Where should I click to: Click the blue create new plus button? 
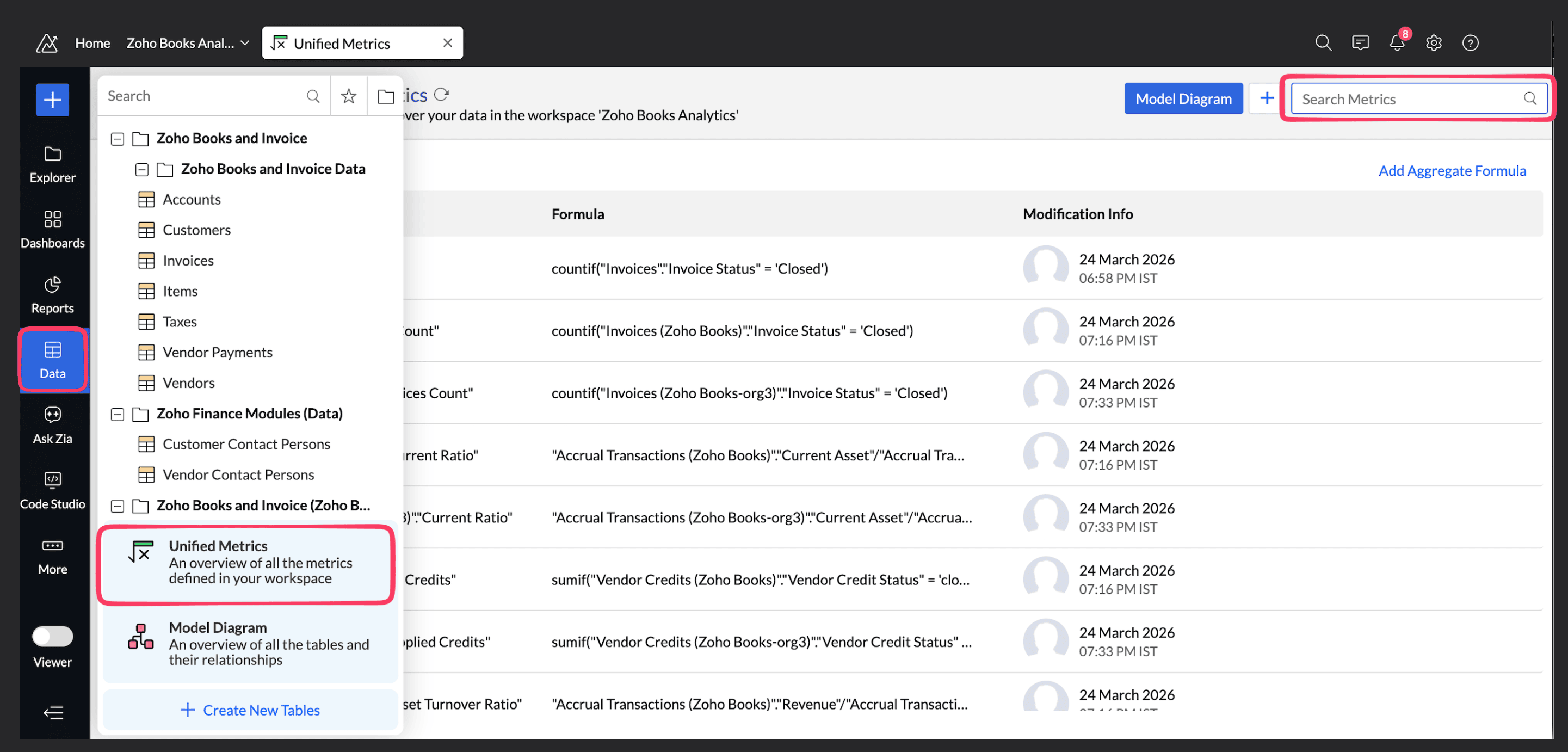[52, 99]
